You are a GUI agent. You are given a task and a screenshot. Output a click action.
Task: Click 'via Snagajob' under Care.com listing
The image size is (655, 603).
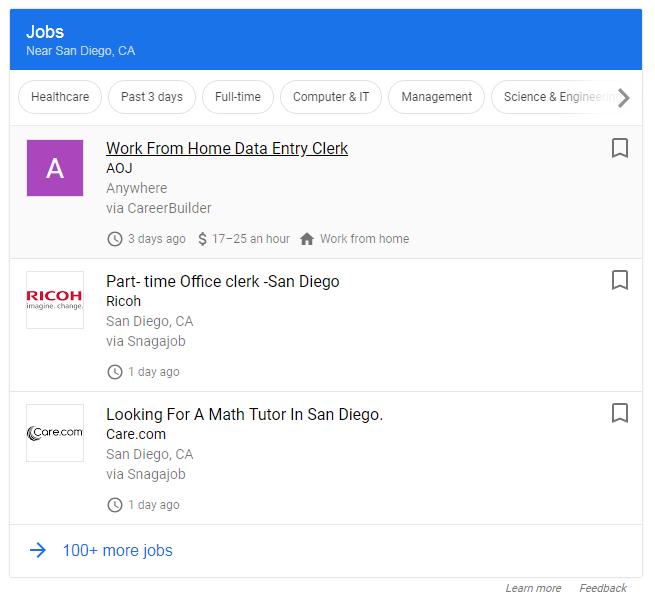click(146, 474)
